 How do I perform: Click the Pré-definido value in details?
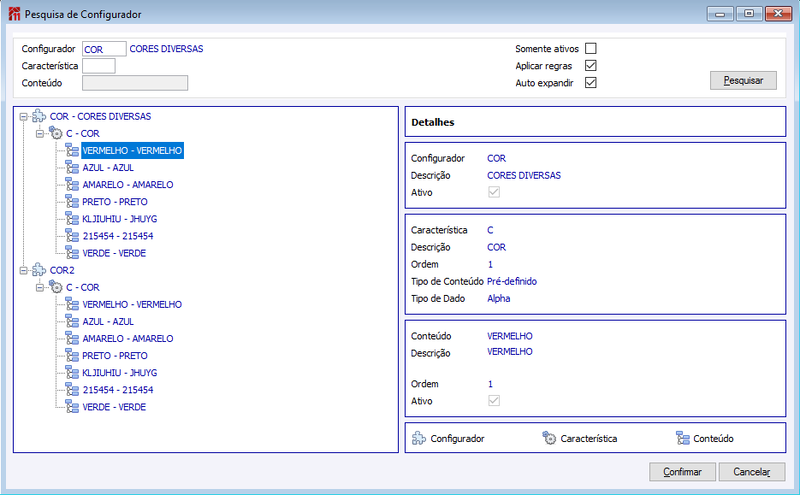512,281
